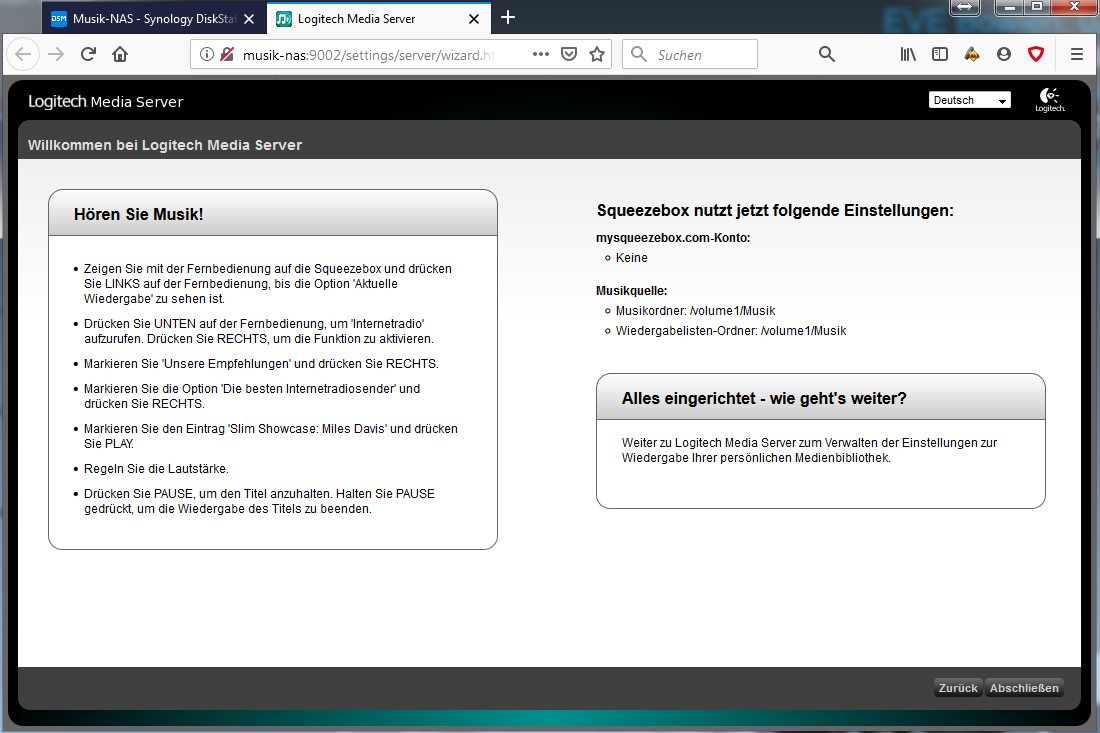Click the Abschließen button

pos(1024,688)
